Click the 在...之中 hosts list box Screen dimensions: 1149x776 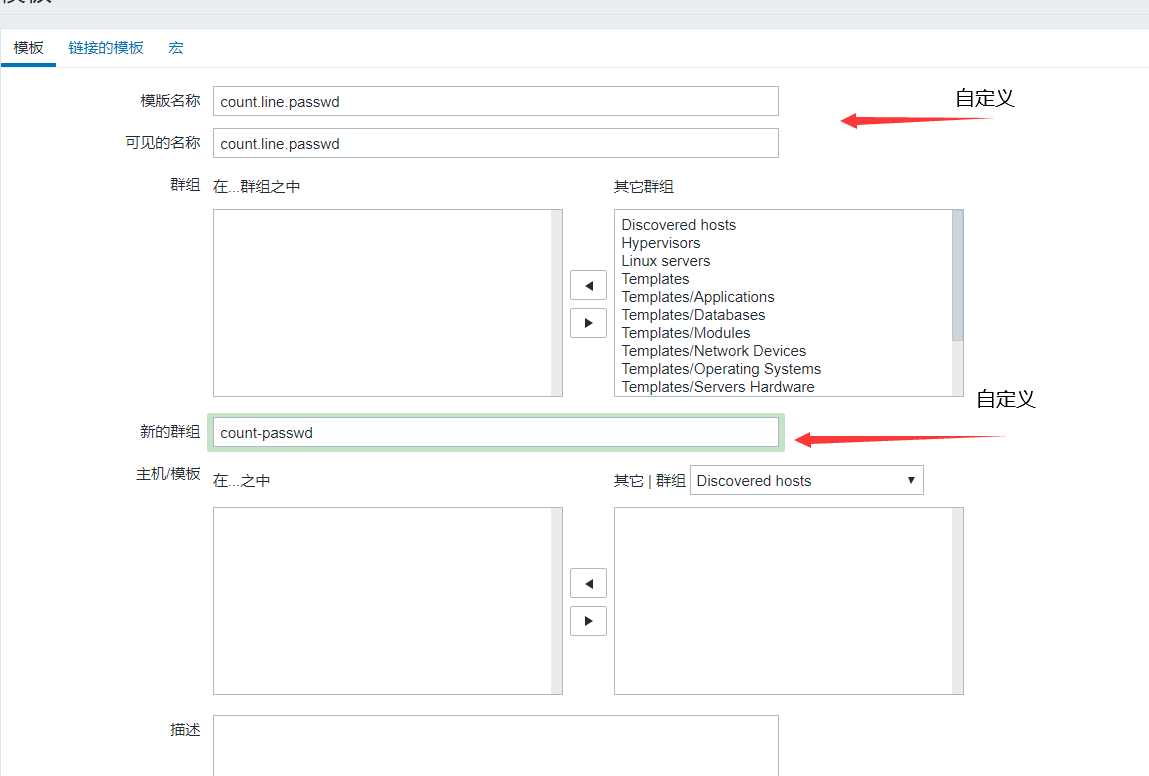point(388,601)
